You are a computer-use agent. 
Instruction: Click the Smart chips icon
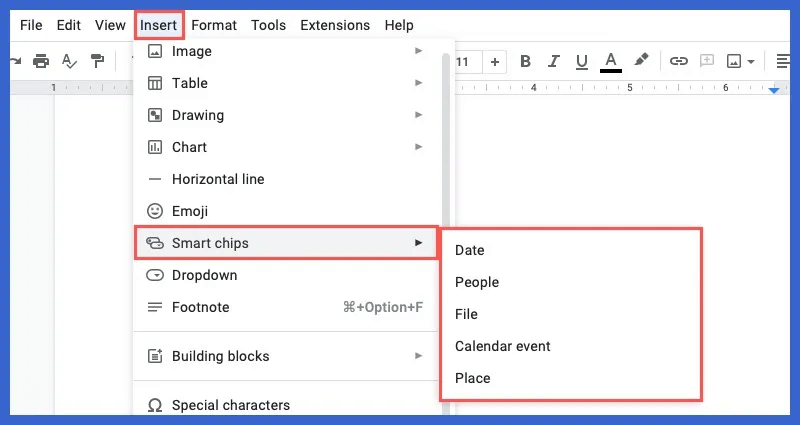click(155, 243)
